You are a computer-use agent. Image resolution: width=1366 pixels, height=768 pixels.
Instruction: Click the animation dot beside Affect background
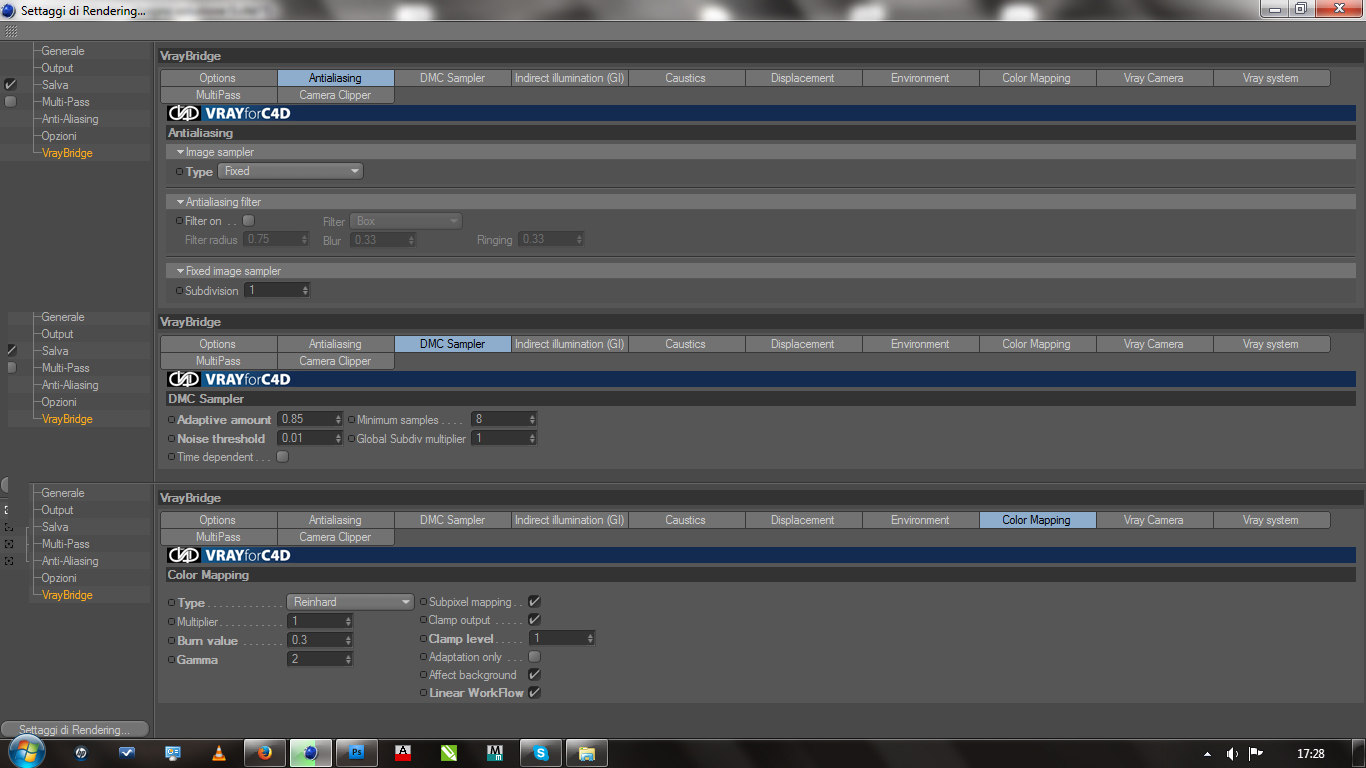(x=423, y=675)
